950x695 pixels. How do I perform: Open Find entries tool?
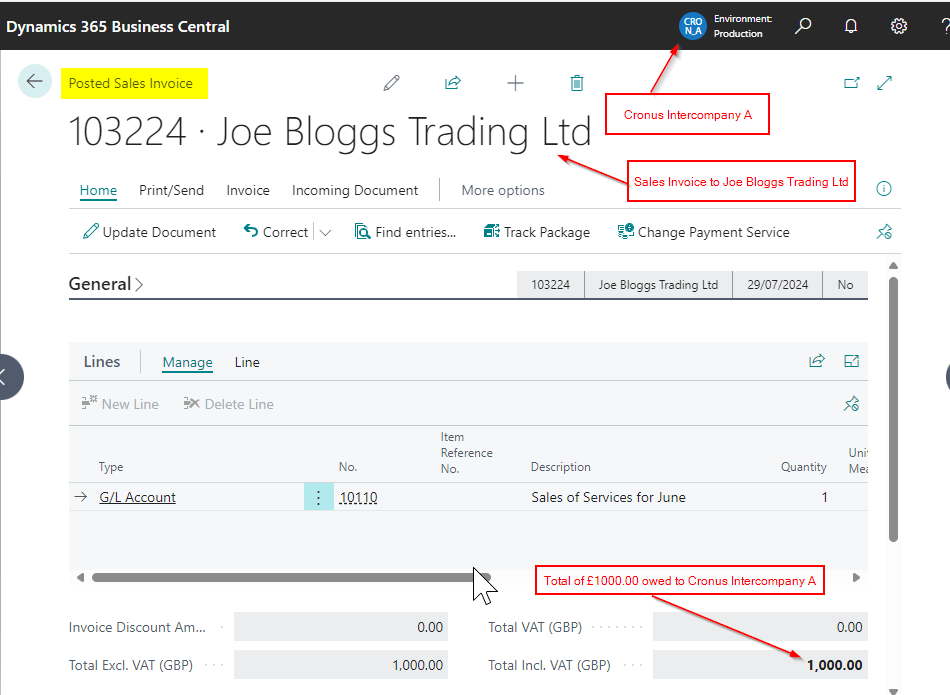tap(406, 232)
